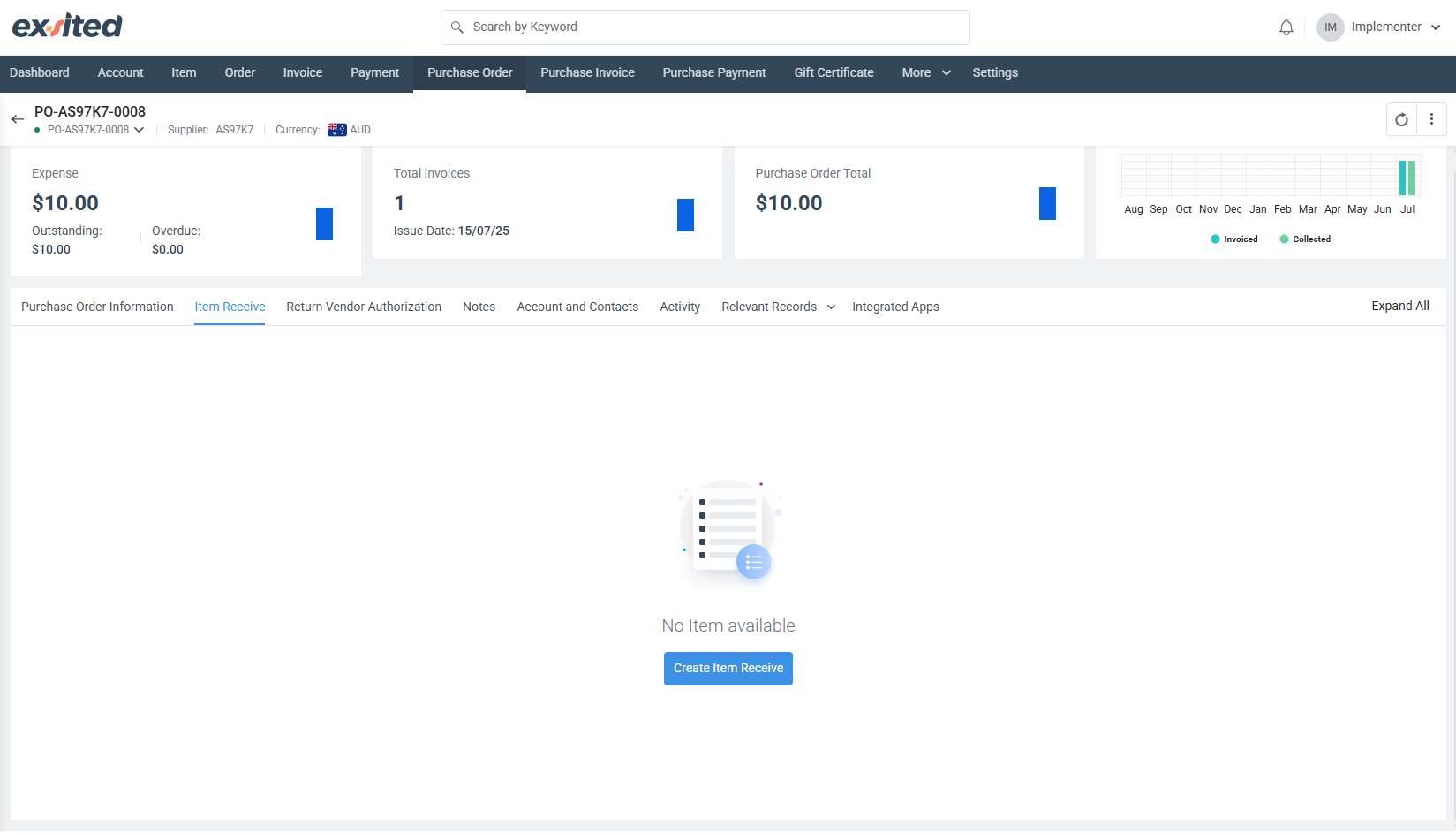Open the More navigation dropdown
Screen dimensions: 1456x833
(x=926, y=73)
